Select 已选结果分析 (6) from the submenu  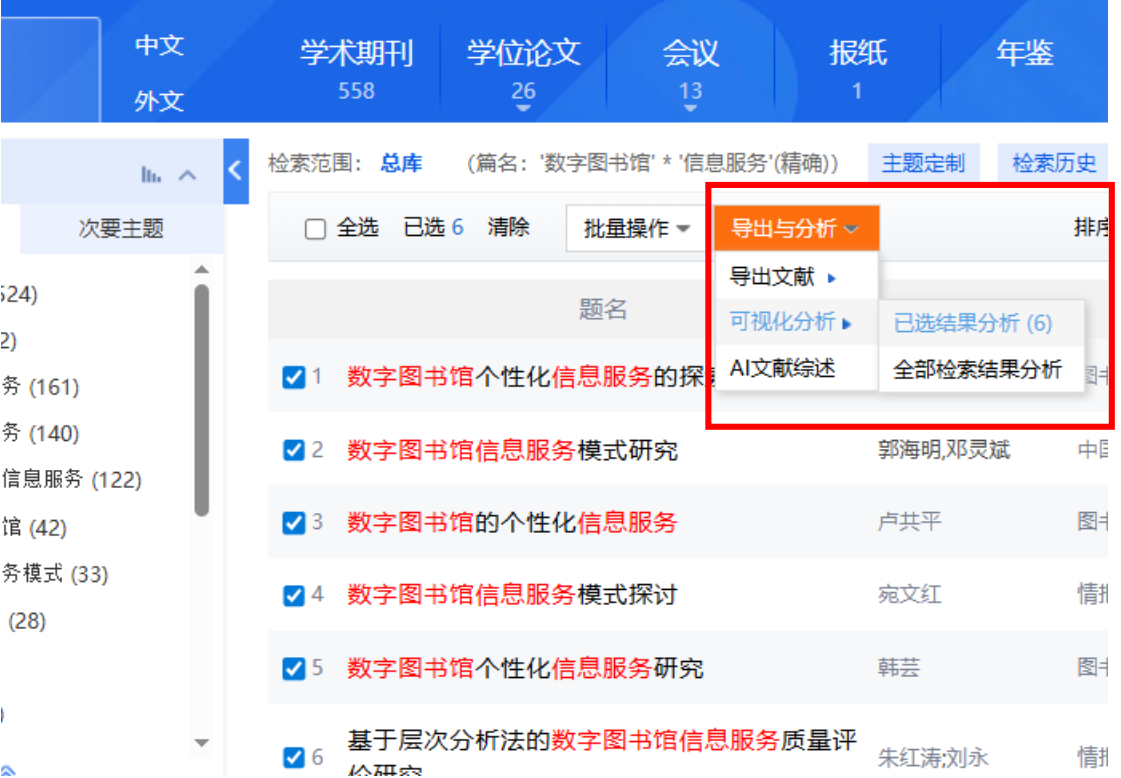point(972,323)
